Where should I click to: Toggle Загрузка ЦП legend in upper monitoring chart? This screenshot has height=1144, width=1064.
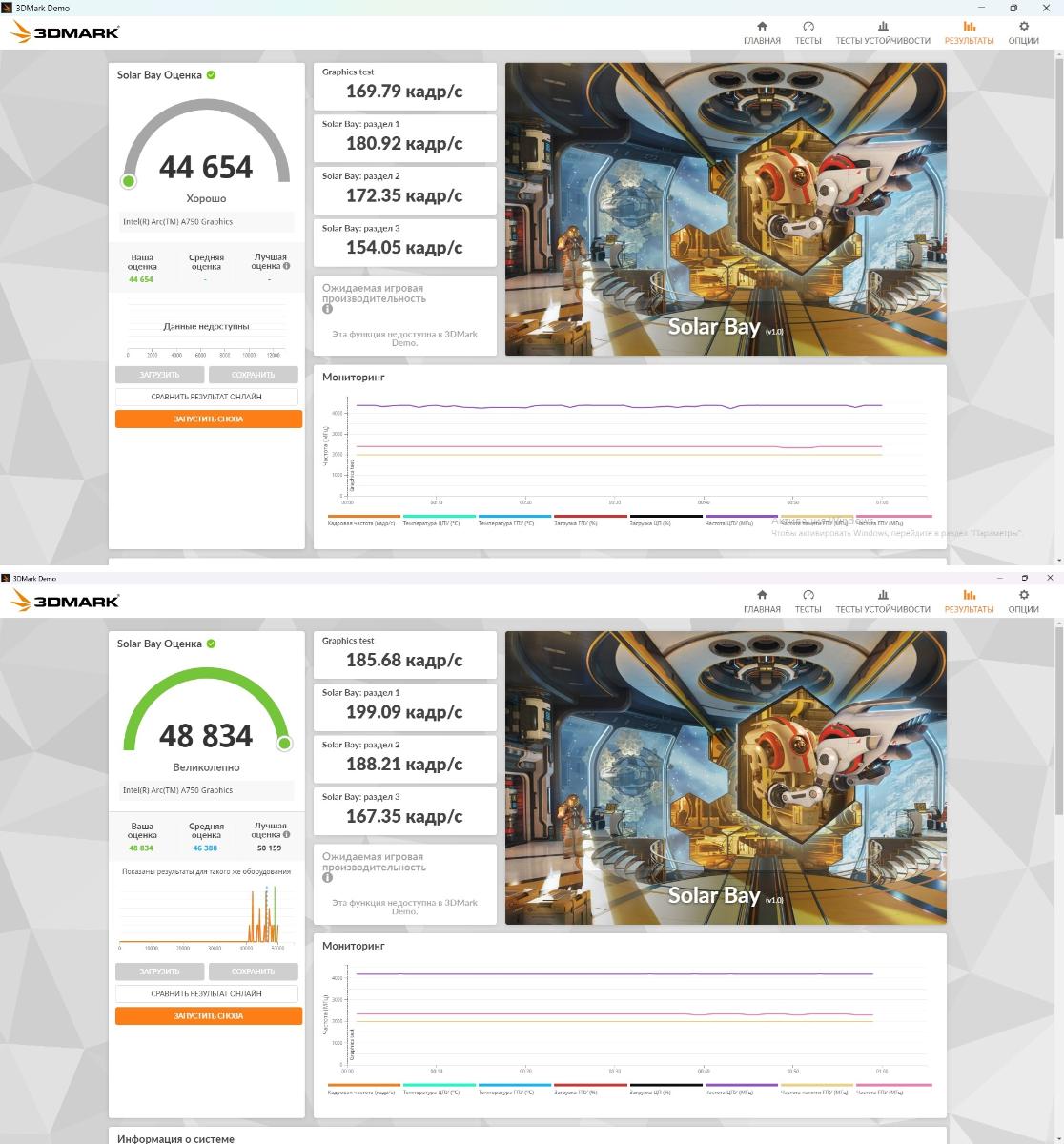pos(665,521)
